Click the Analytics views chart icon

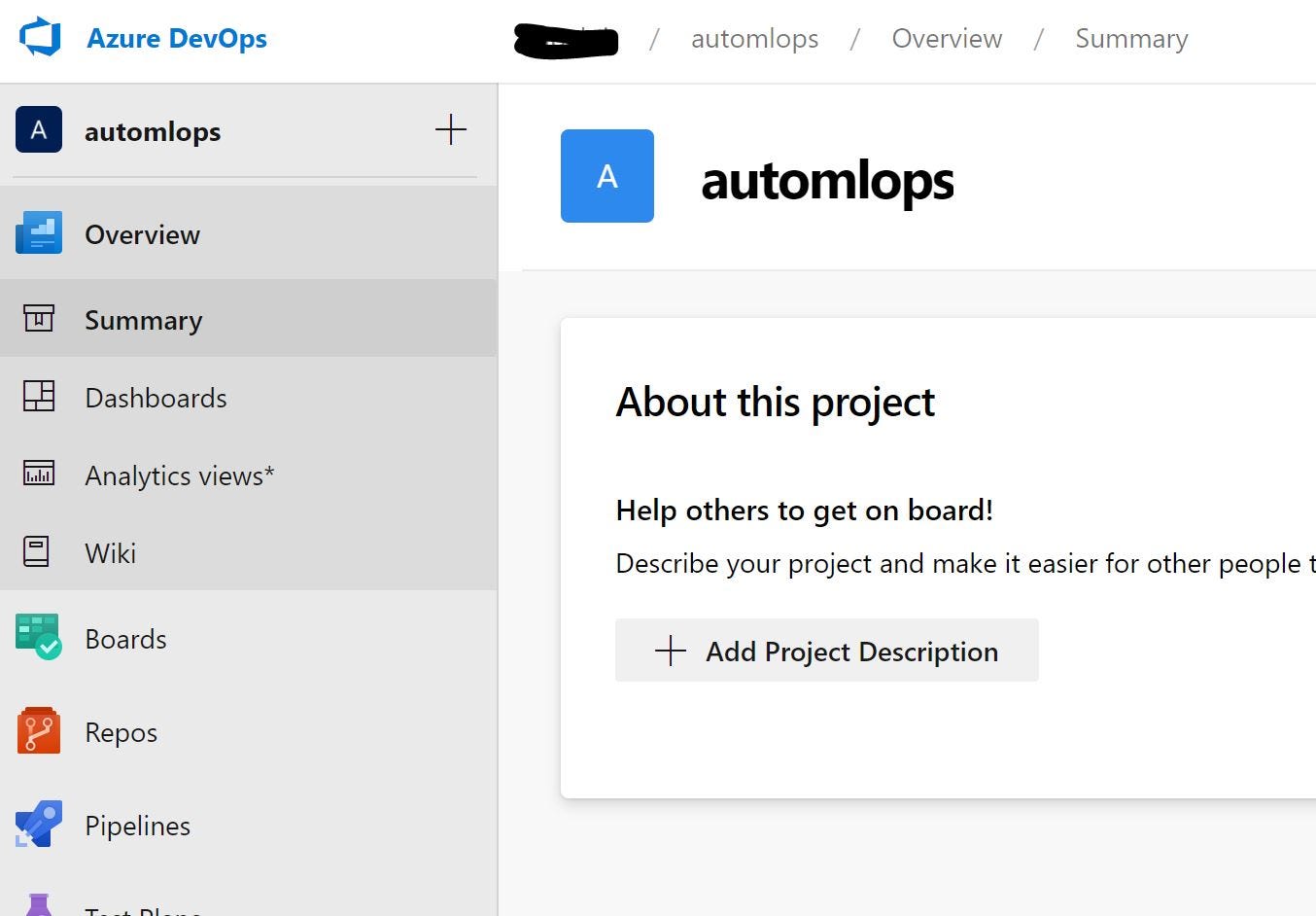click(x=39, y=474)
